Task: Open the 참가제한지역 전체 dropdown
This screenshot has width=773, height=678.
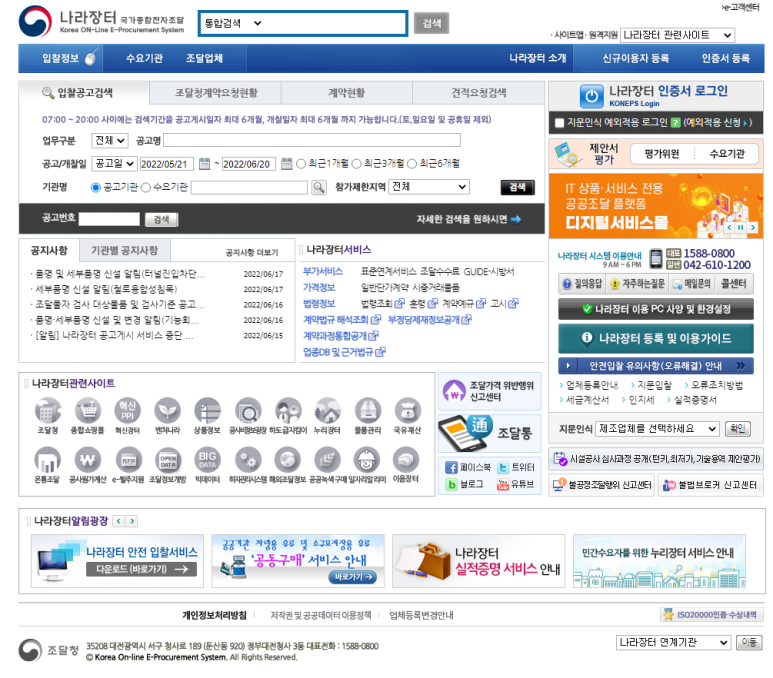Action: click(x=429, y=187)
